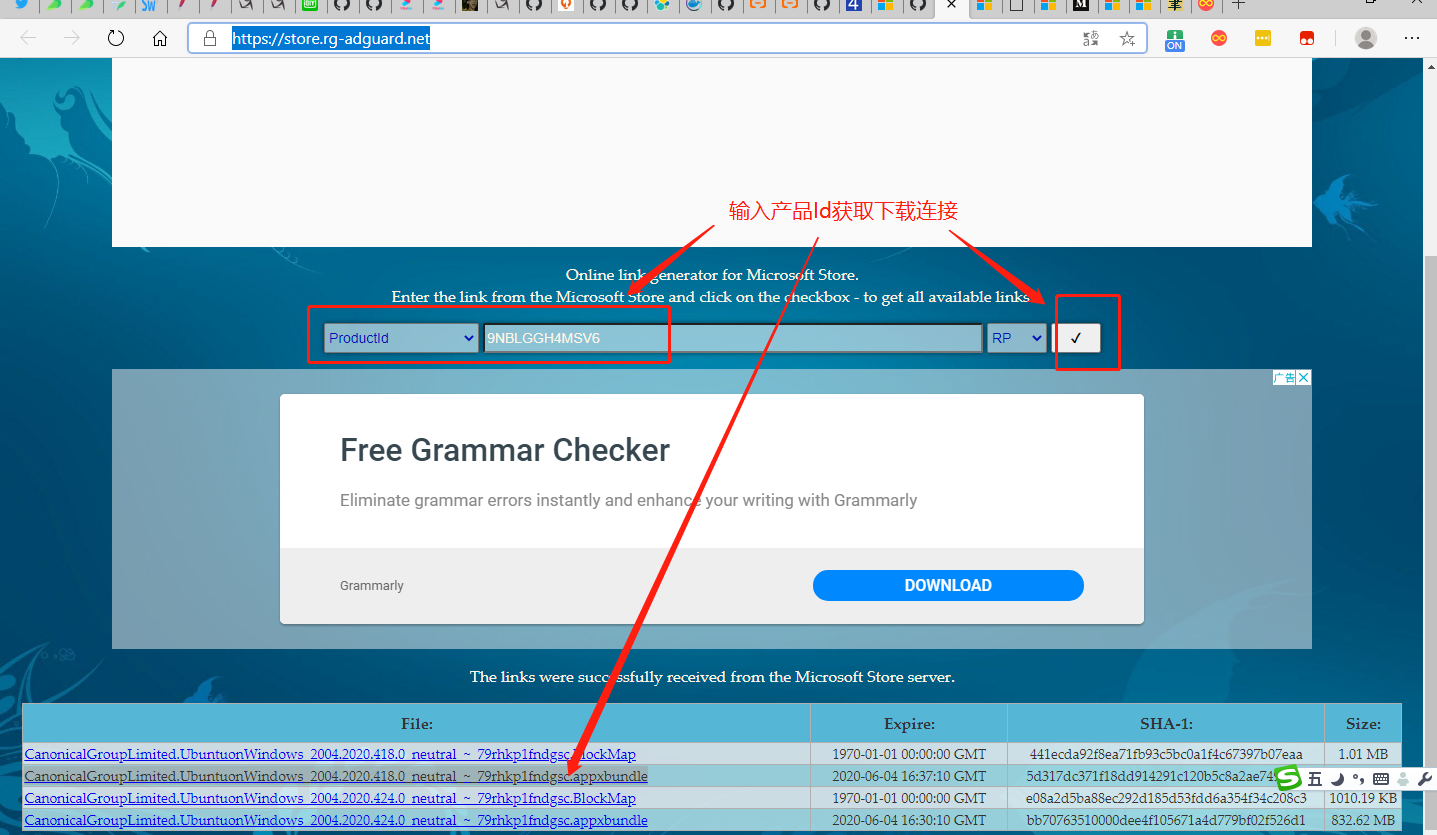Toggle the punctuation mode icon on IME bar
Screen dimensions: 1437x835
[1358, 778]
